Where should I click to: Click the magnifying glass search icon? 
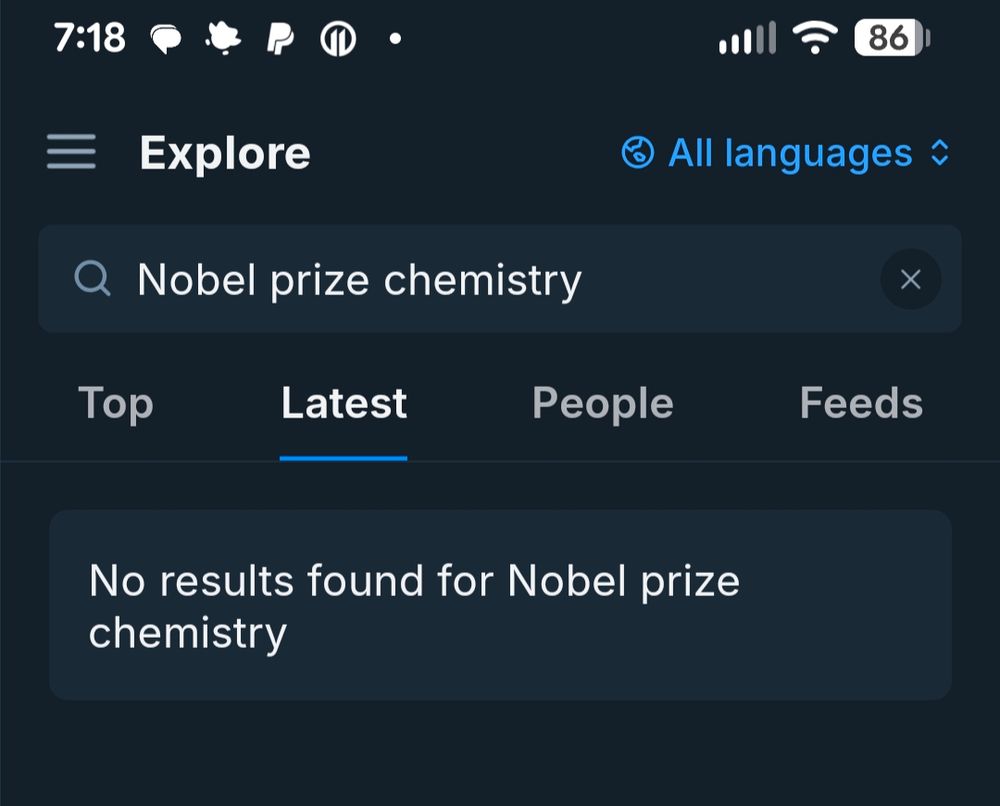93,279
